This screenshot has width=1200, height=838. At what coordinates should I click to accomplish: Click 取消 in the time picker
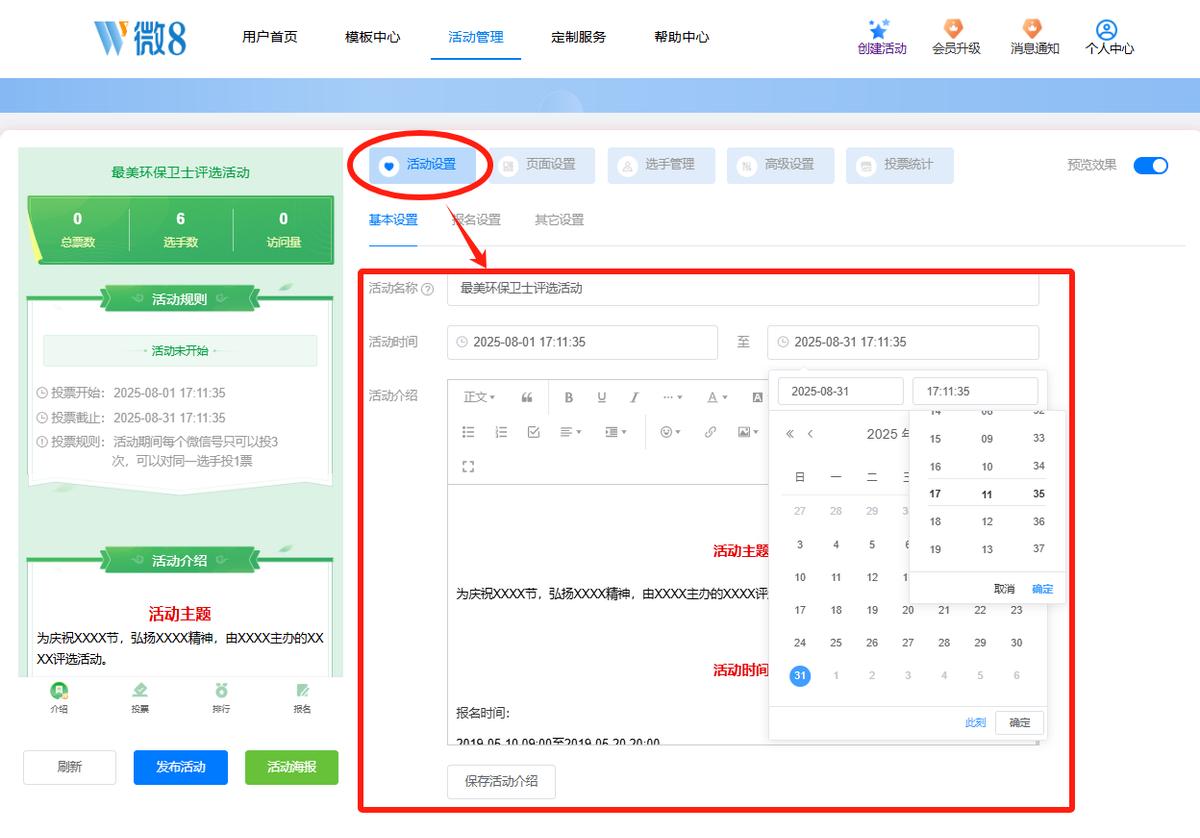[x=1004, y=589]
